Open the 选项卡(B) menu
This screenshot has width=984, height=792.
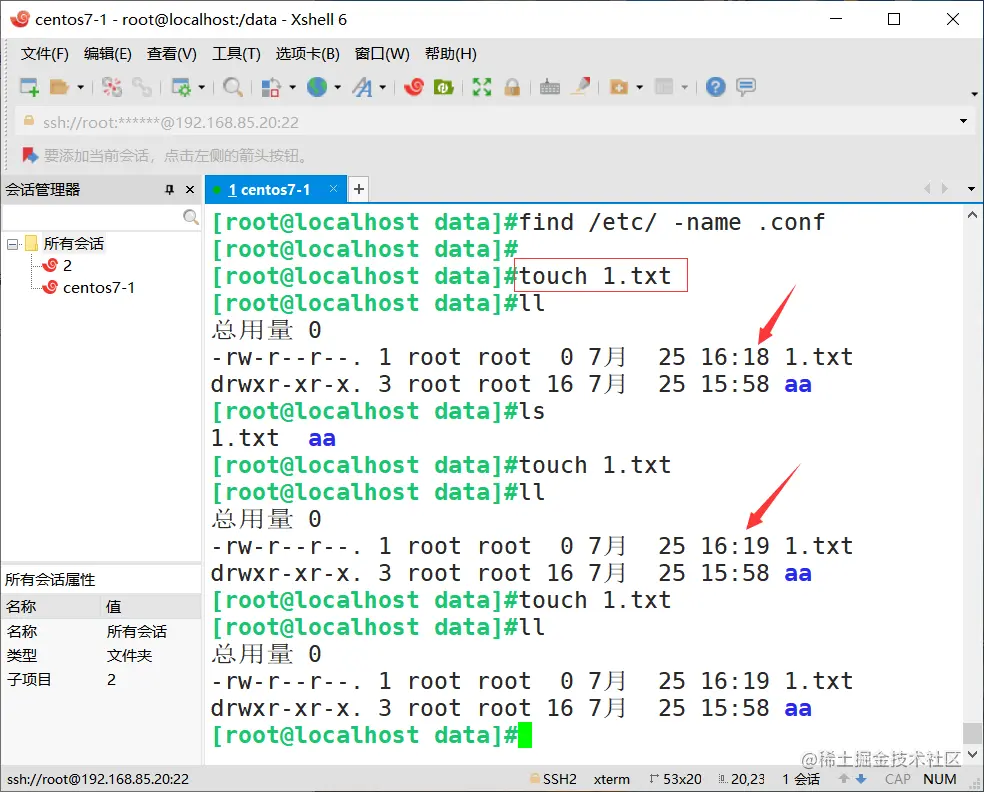(x=308, y=53)
